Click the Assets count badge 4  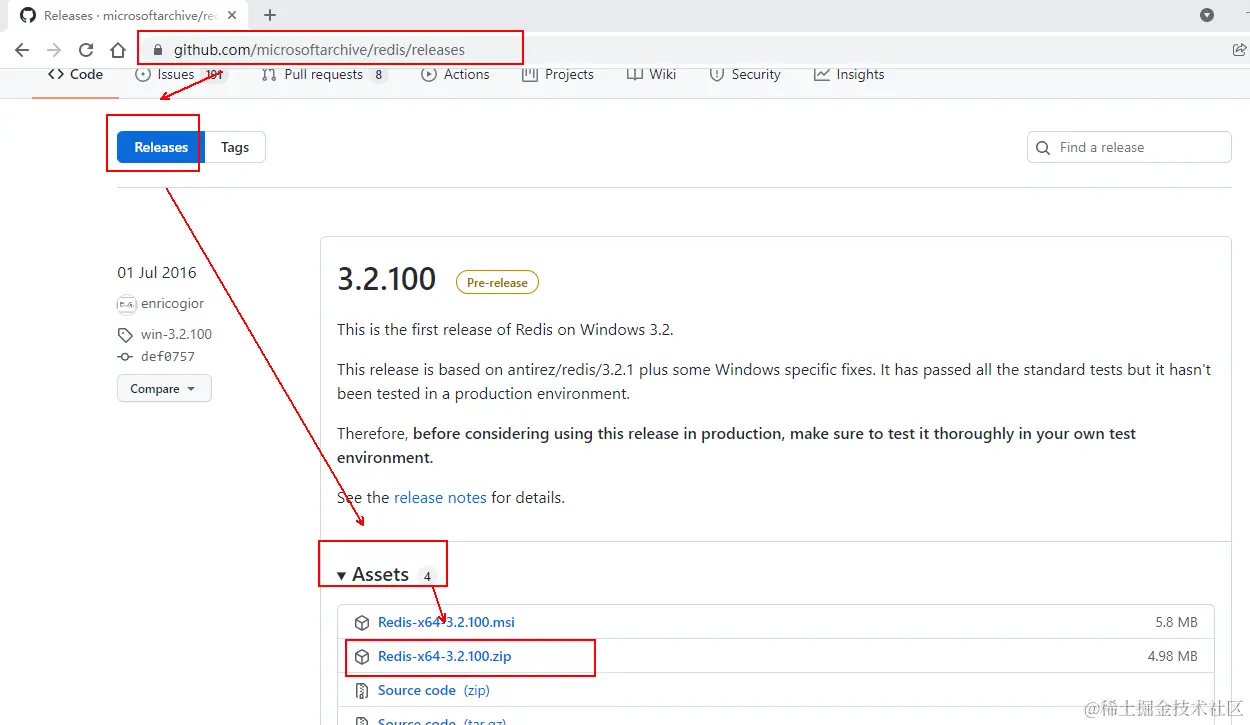point(427,576)
